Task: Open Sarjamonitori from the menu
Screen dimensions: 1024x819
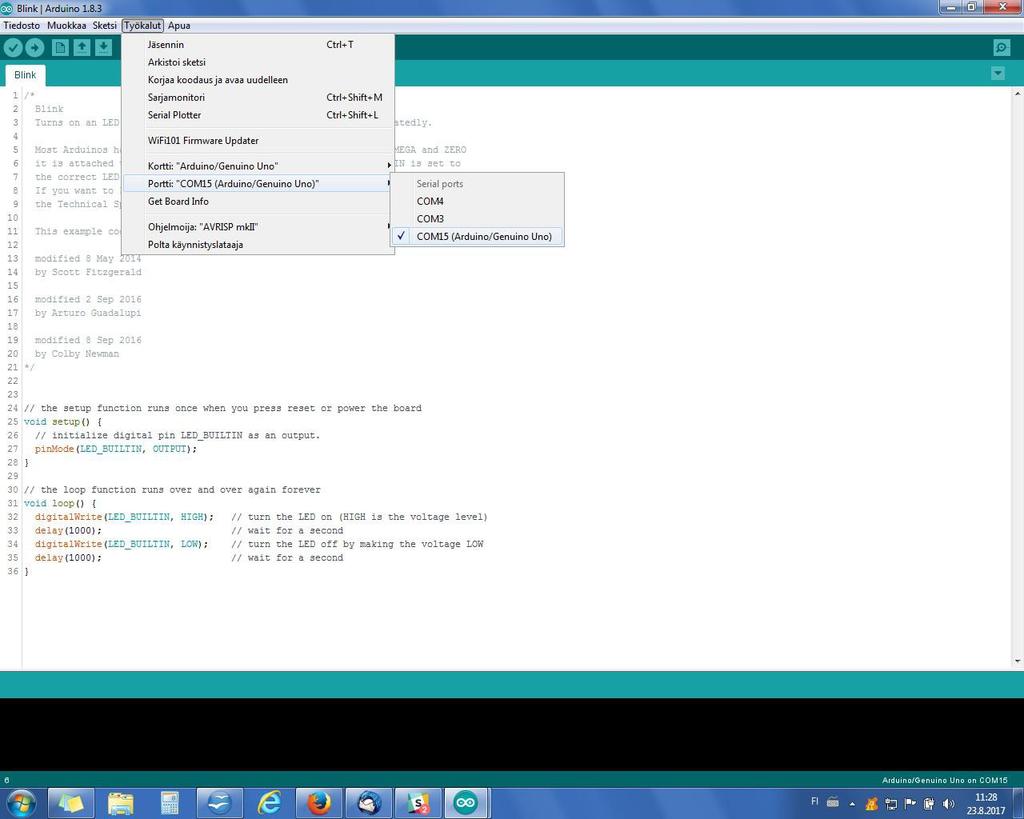Action: tap(258, 97)
